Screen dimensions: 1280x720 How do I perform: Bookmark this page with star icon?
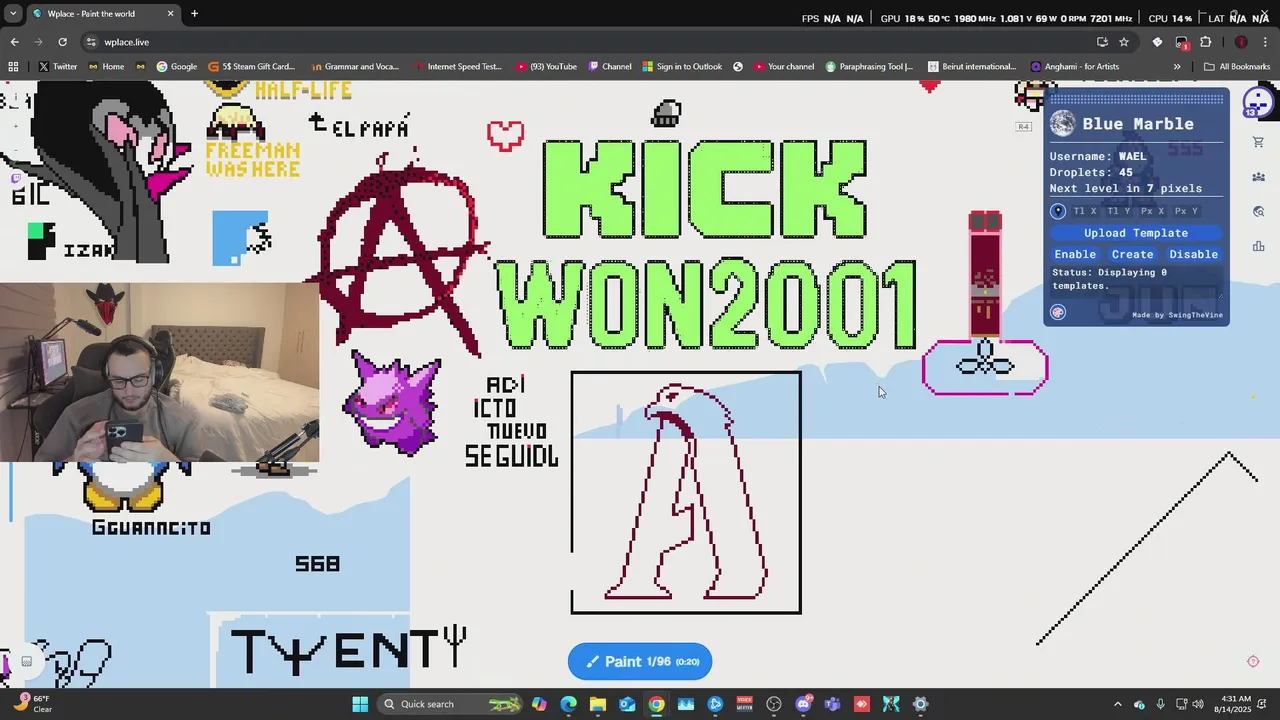[x=1124, y=42]
